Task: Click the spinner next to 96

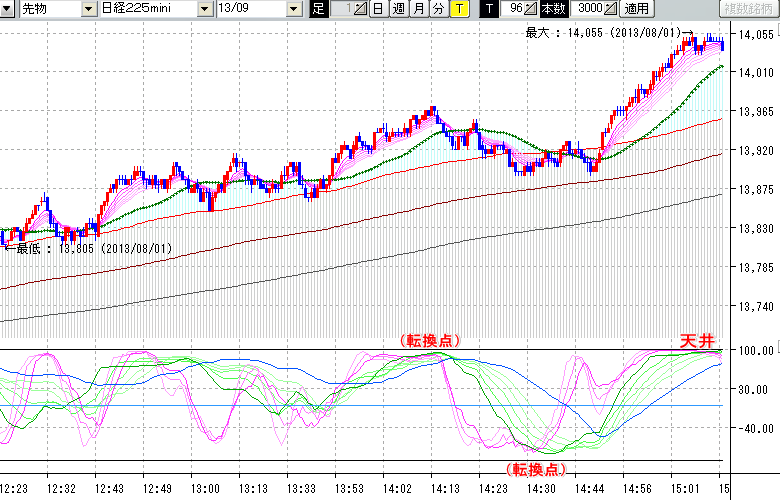Action: click(x=532, y=9)
